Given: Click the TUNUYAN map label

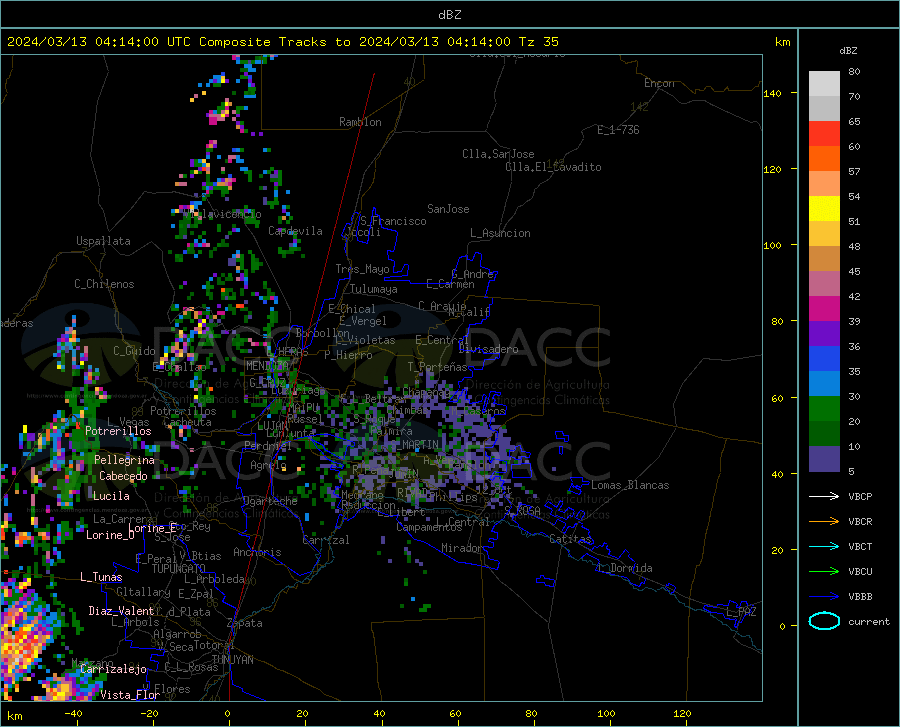Looking at the screenshot, I should point(232,660).
